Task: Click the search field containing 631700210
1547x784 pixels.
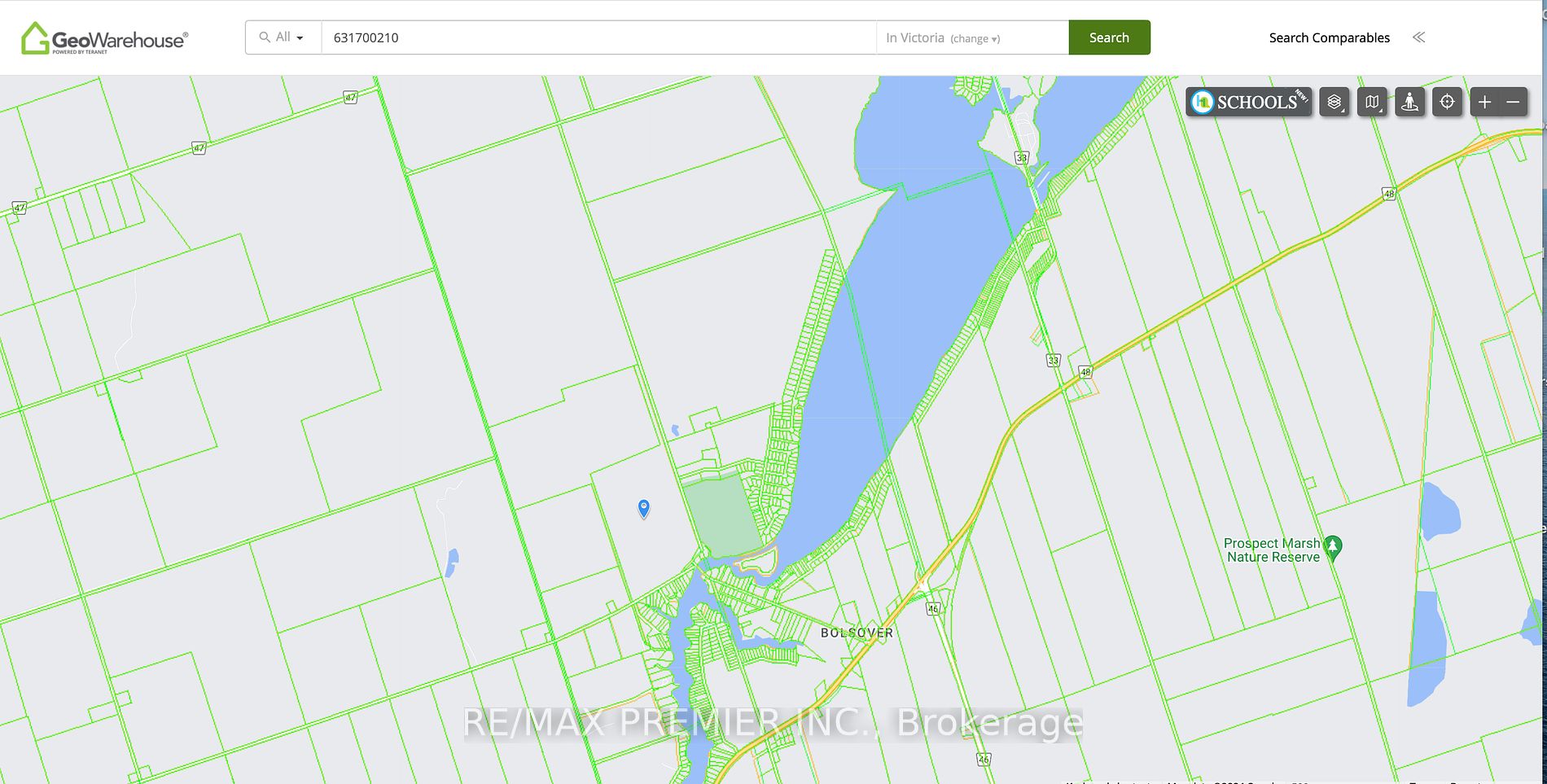Action: 598,37
